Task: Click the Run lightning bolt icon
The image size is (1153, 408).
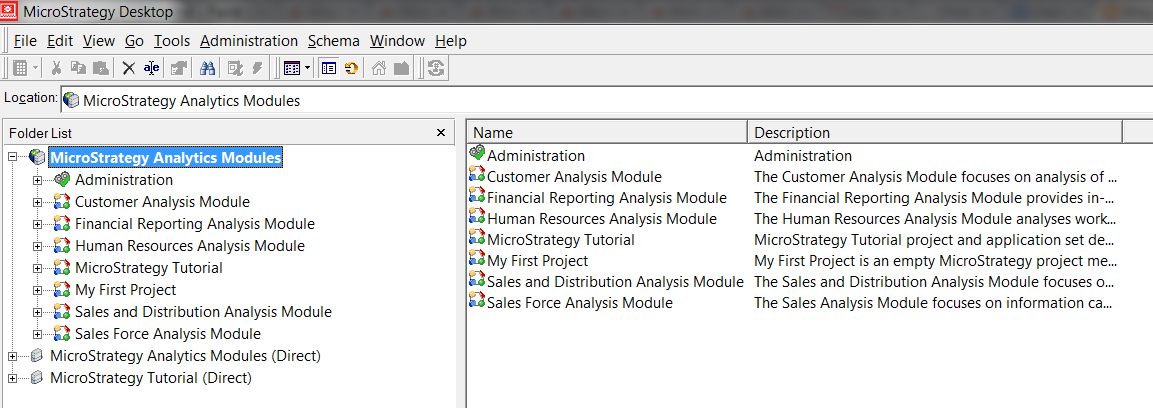Action: tap(257, 68)
